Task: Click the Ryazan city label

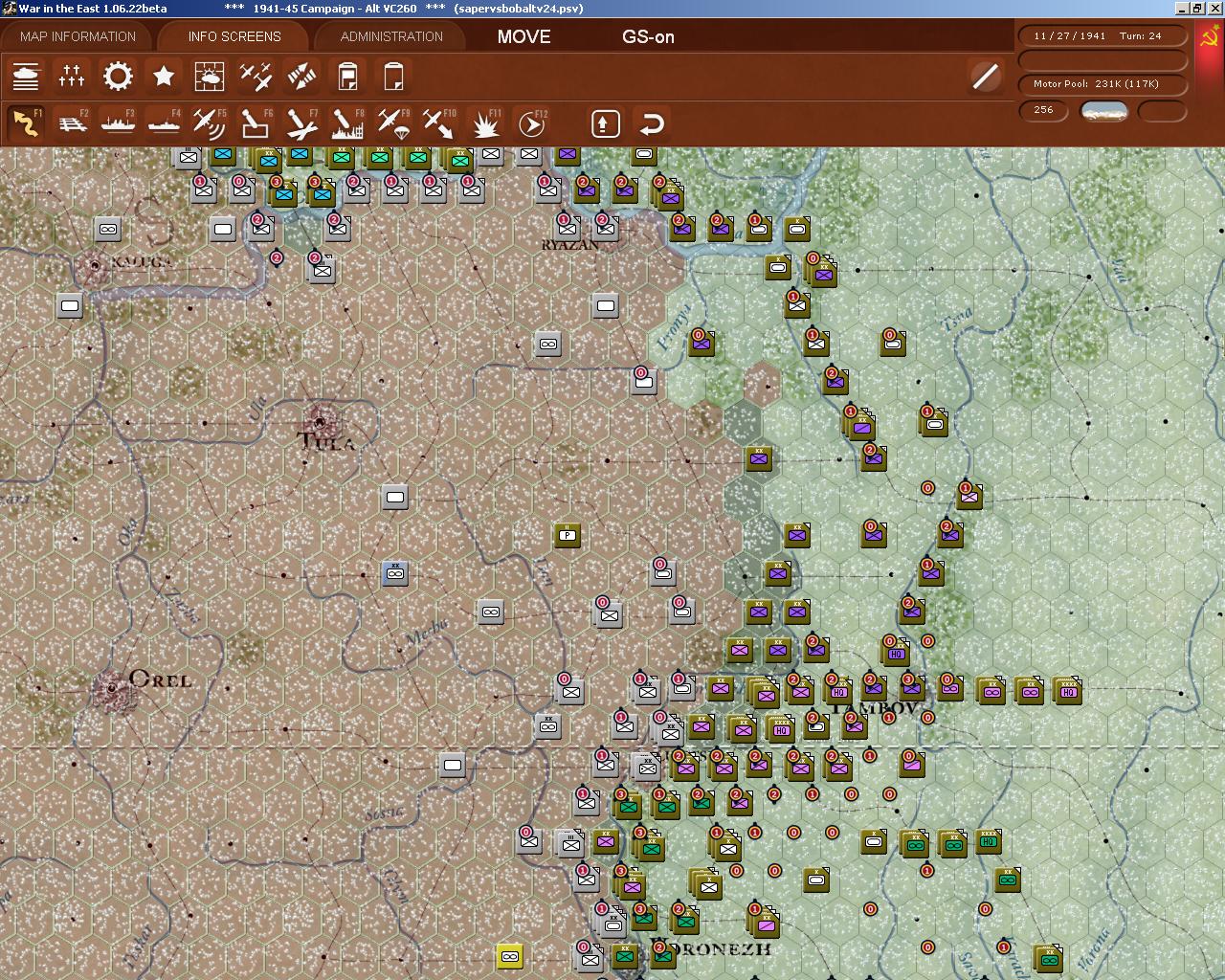Action: [569, 245]
